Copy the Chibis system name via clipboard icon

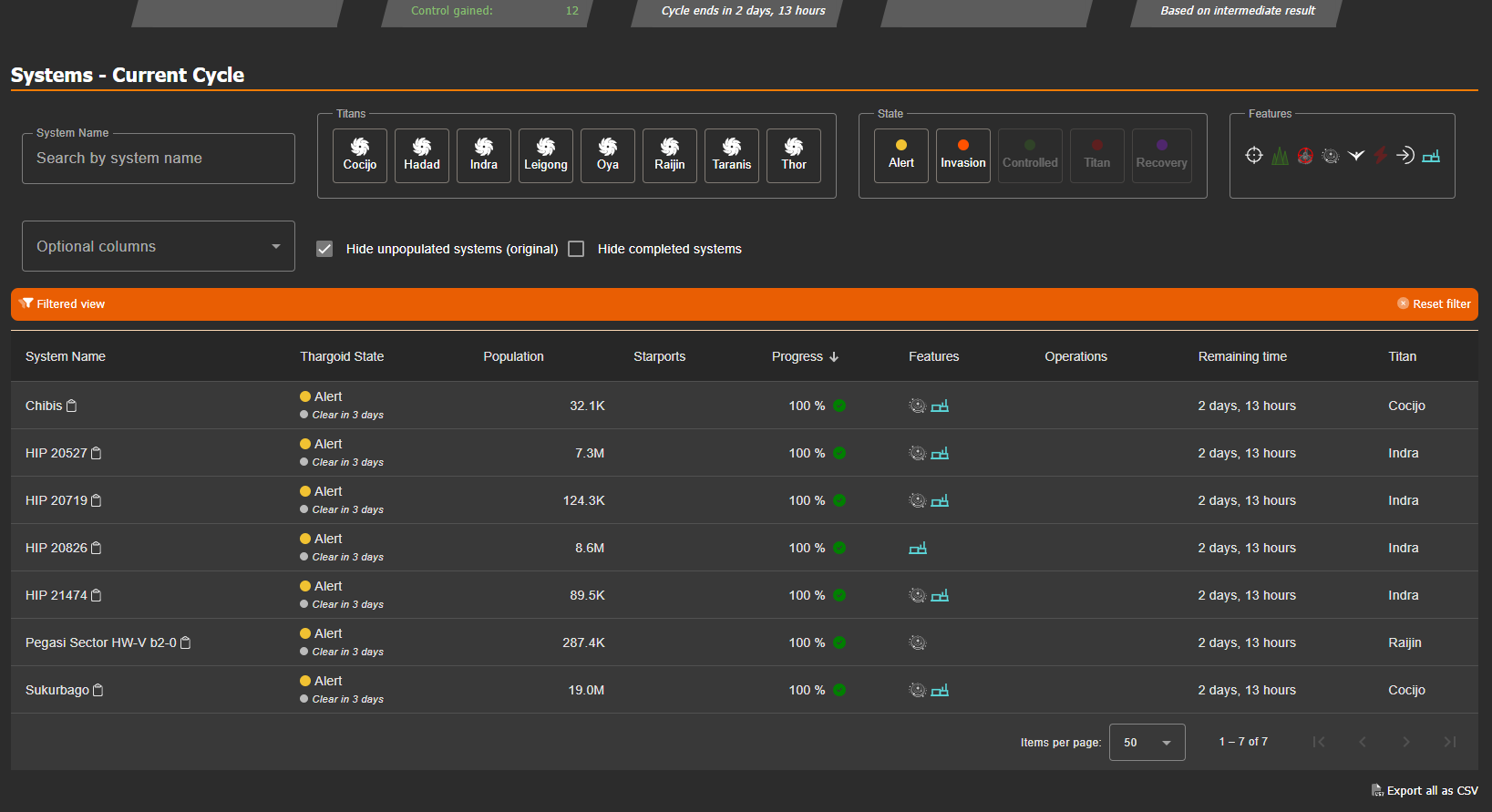click(x=72, y=406)
